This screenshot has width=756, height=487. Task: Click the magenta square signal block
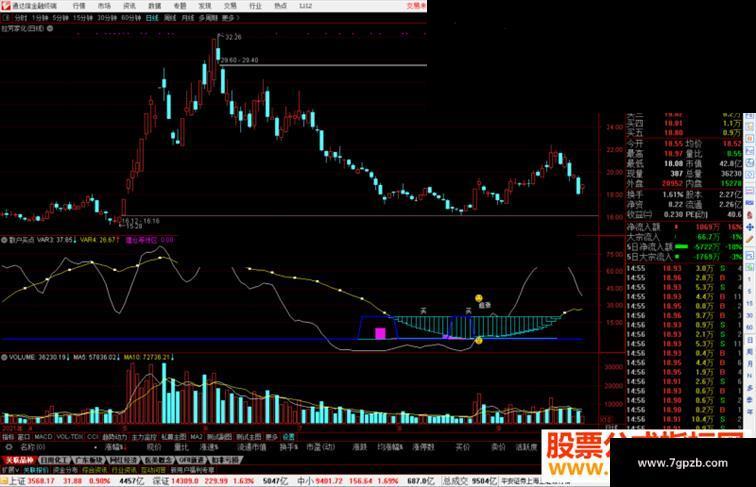coord(380,333)
